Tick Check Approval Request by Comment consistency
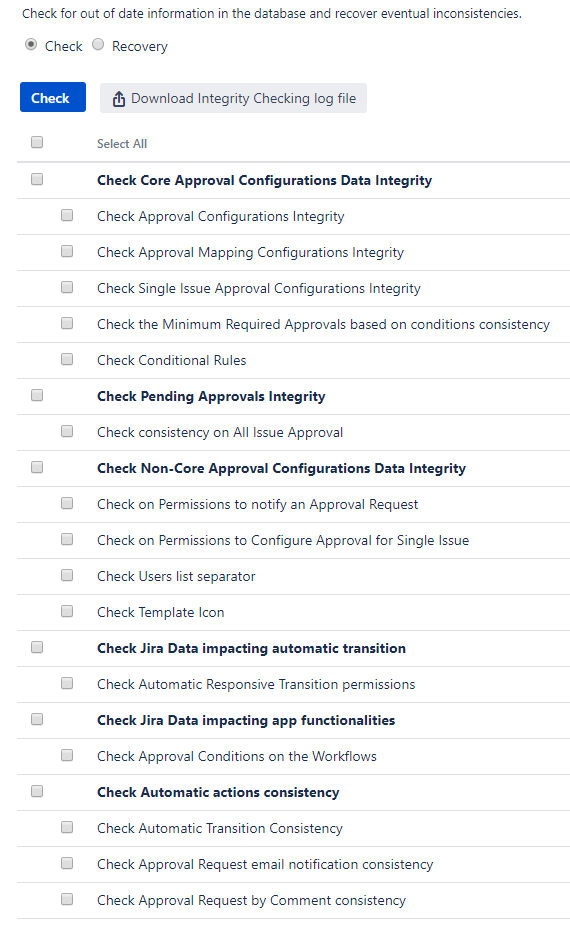The width and height of the screenshot is (570, 935). [67, 899]
